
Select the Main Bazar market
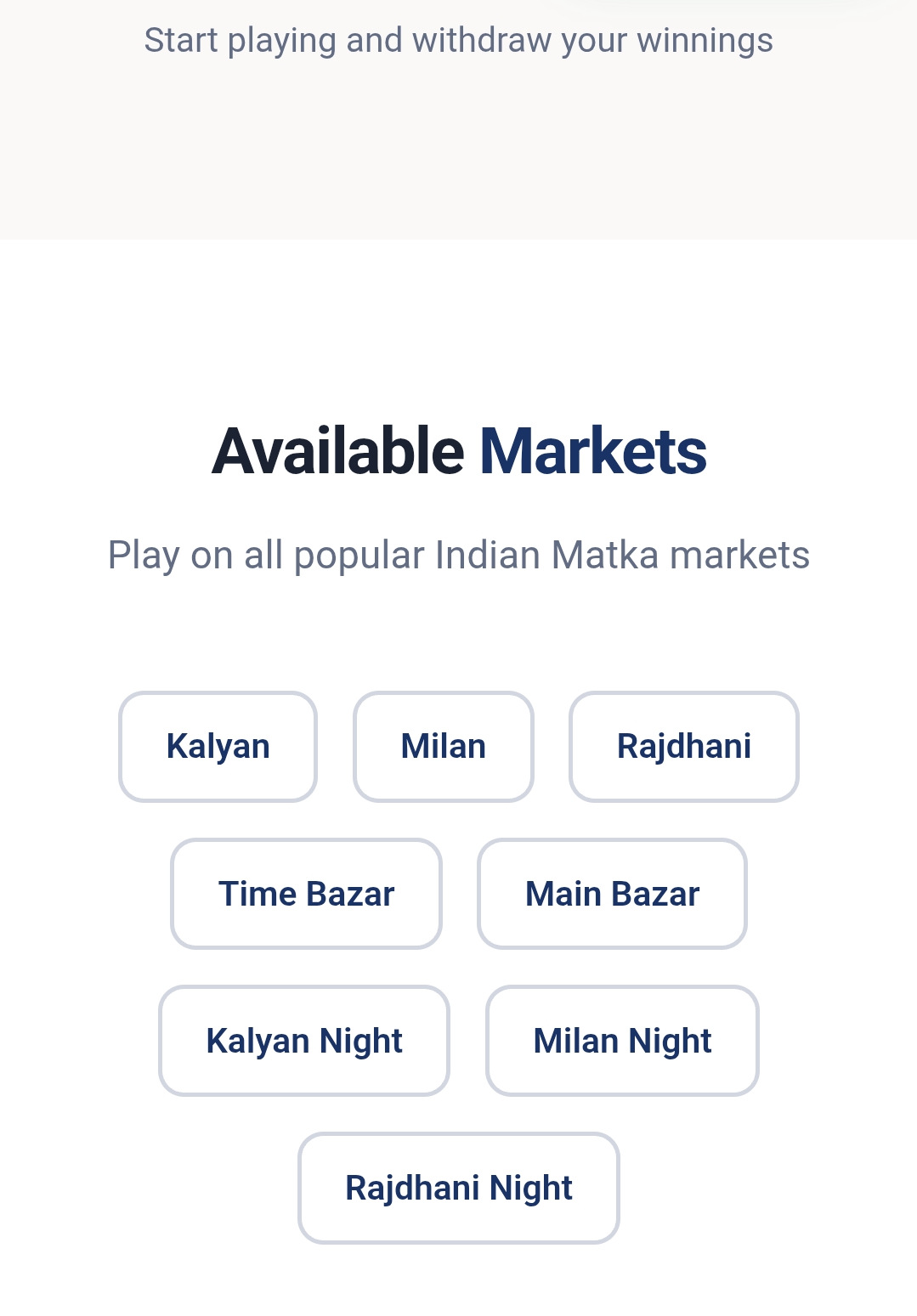612,894
